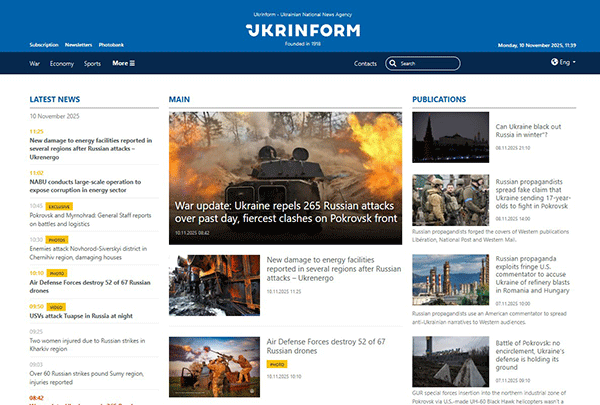Click the Subscription link
Image resolution: width=600 pixels, height=405 pixels.
tap(44, 45)
